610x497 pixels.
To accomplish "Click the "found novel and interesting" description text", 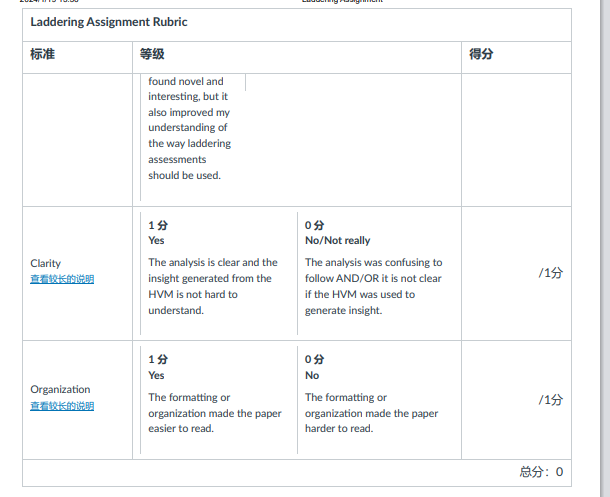I will coord(189,128).
